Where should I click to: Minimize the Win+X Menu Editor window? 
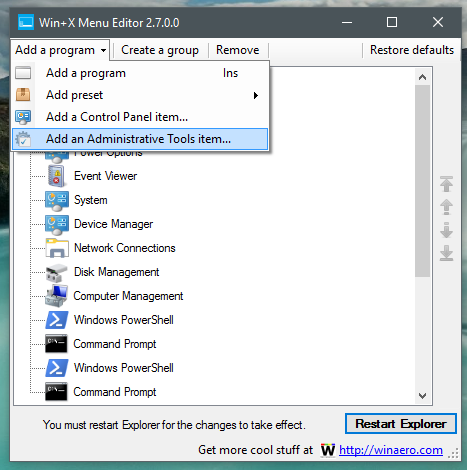[x=347, y=22]
